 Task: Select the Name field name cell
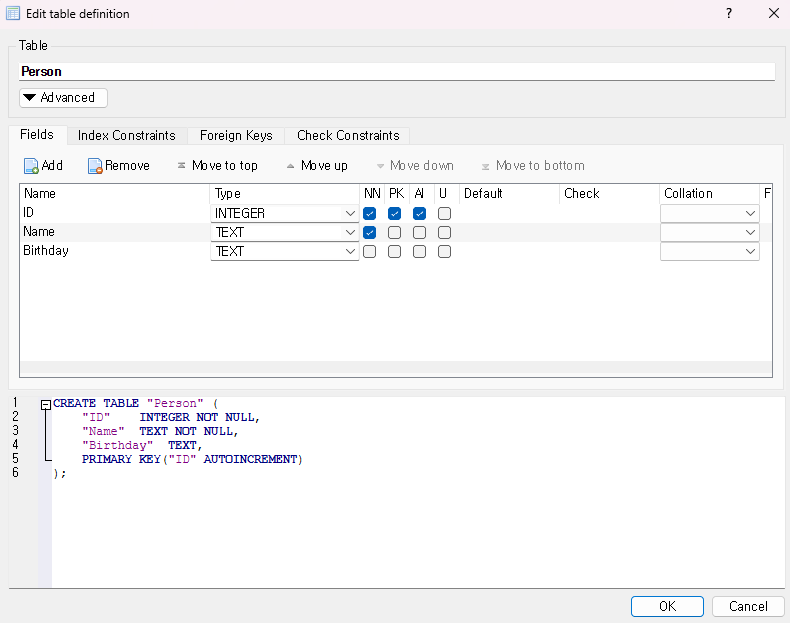click(115, 232)
